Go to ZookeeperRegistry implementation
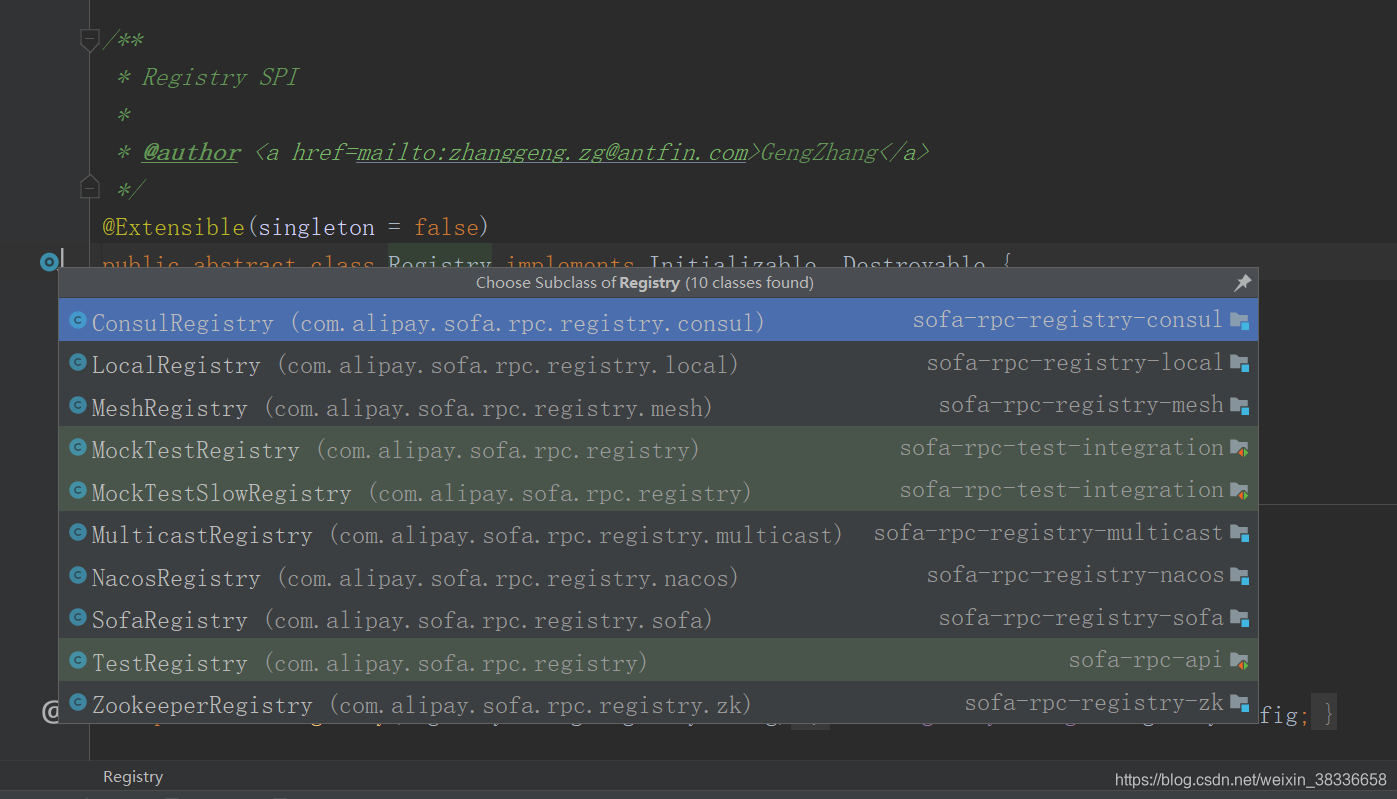The image size is (1397, 799). click(x=658, y=703)
